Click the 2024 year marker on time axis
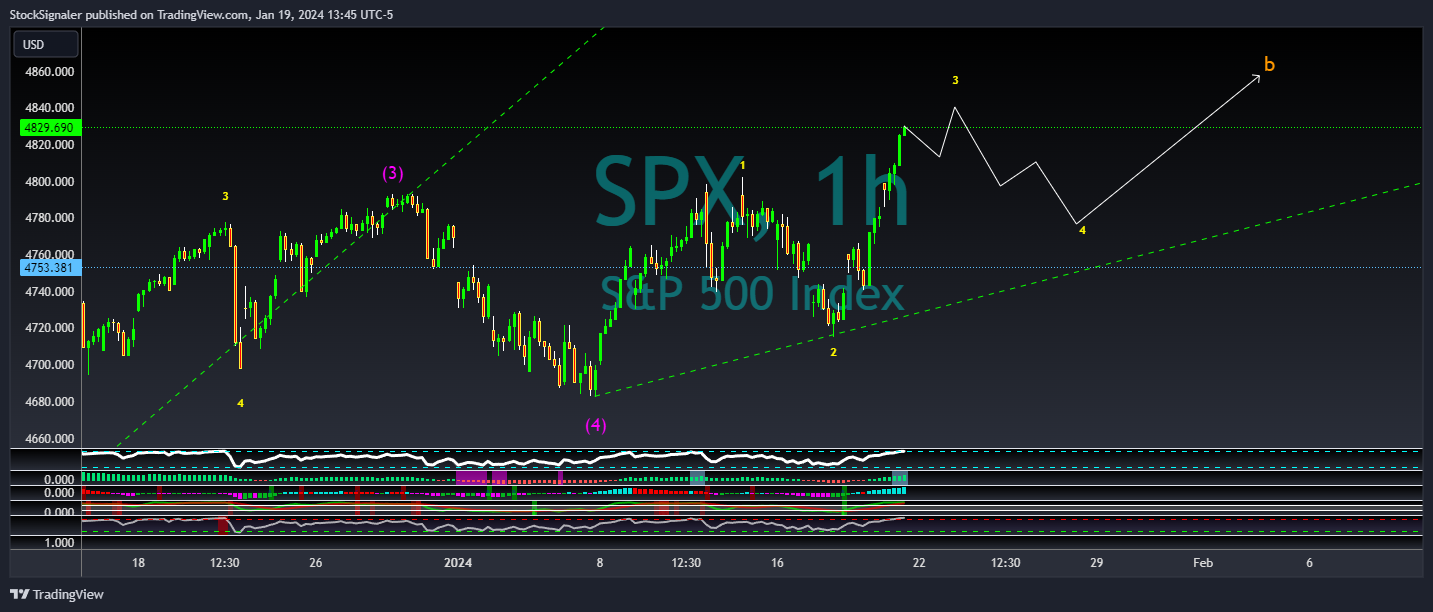 pyautogui.click(x=458, y=563)
